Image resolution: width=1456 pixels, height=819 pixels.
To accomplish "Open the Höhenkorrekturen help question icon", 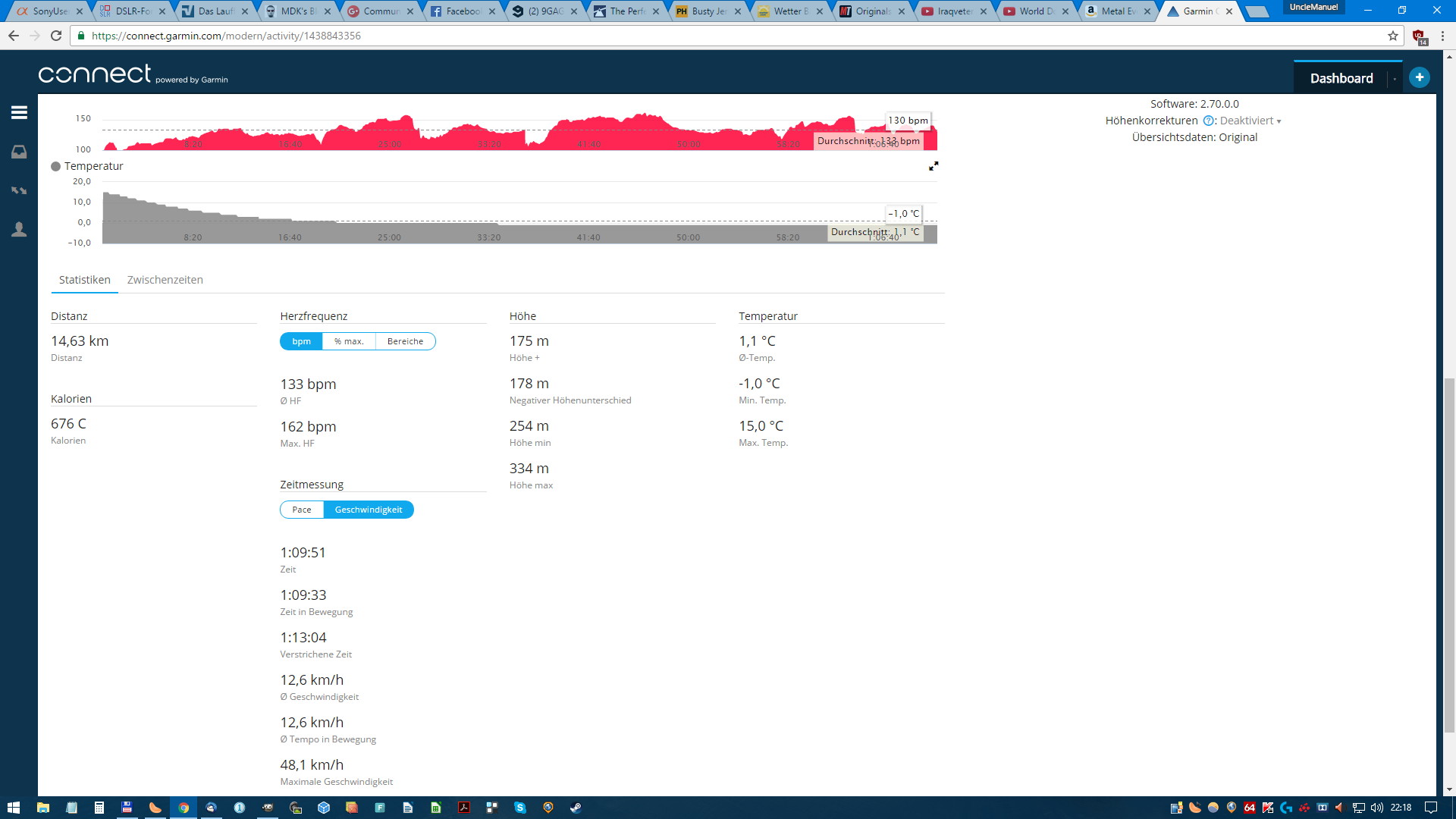I will point(1208,121).
